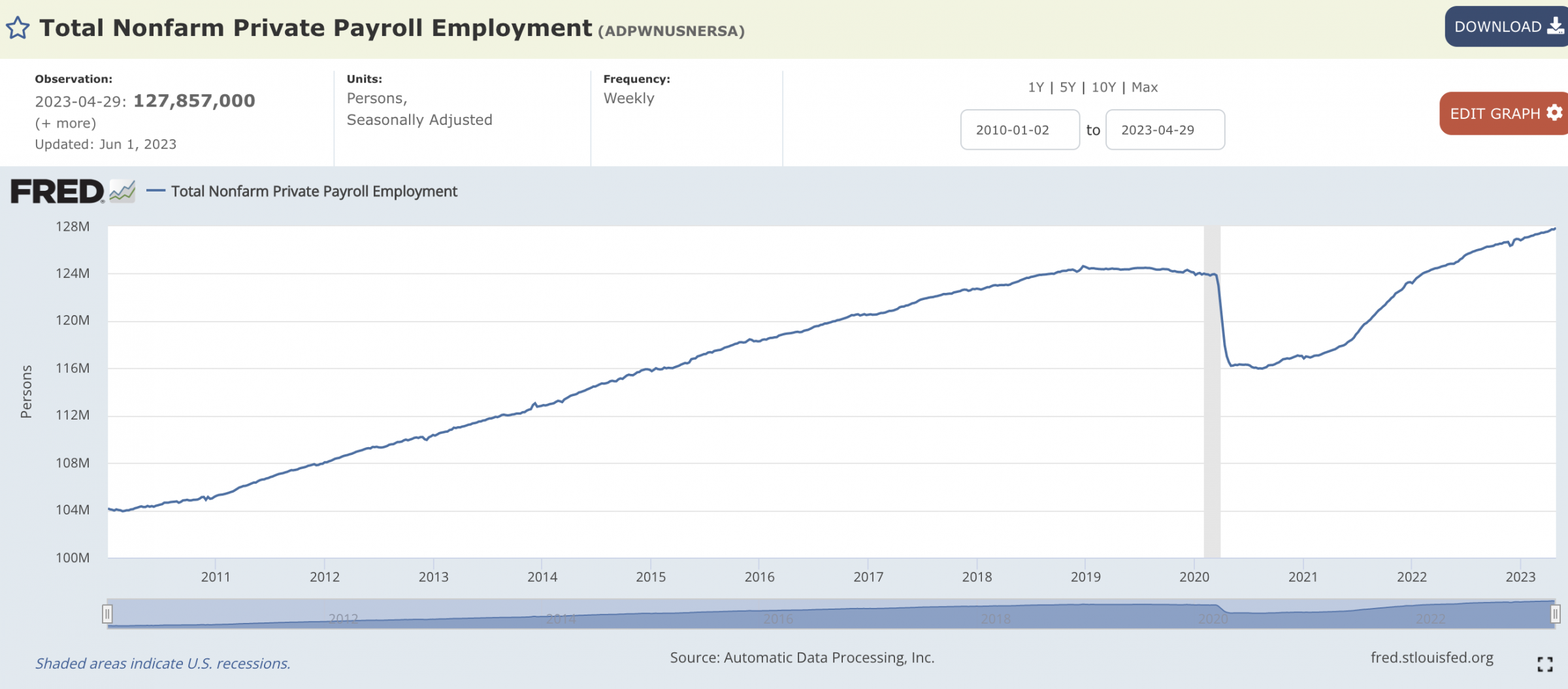Click the 128M y-axis label
1568x689 pixels.
pyautogui.click(x=73, y=226)
